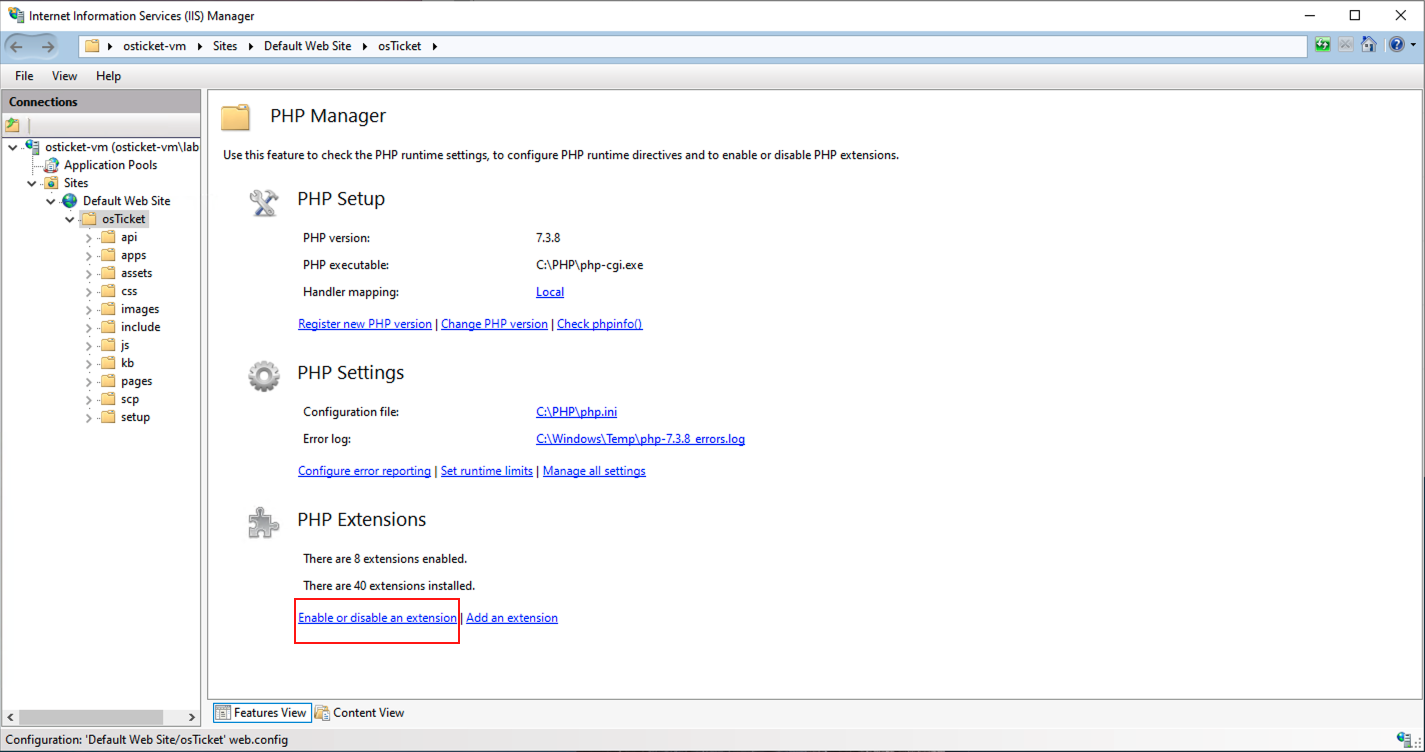
Task: Click the Default Web Site globe icon
Action: click(x=70, y=201)
